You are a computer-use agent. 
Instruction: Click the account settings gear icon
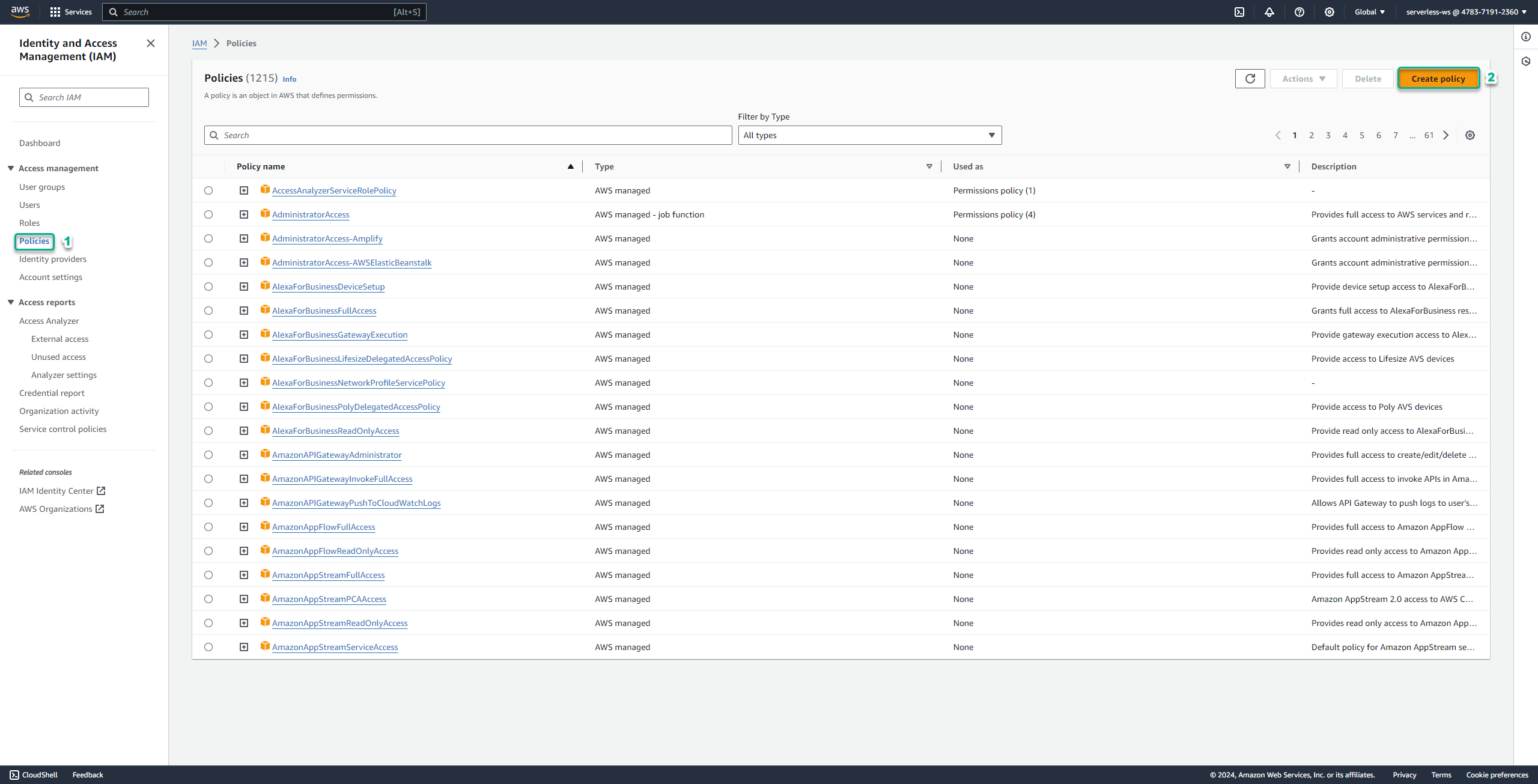(1329, 12)
